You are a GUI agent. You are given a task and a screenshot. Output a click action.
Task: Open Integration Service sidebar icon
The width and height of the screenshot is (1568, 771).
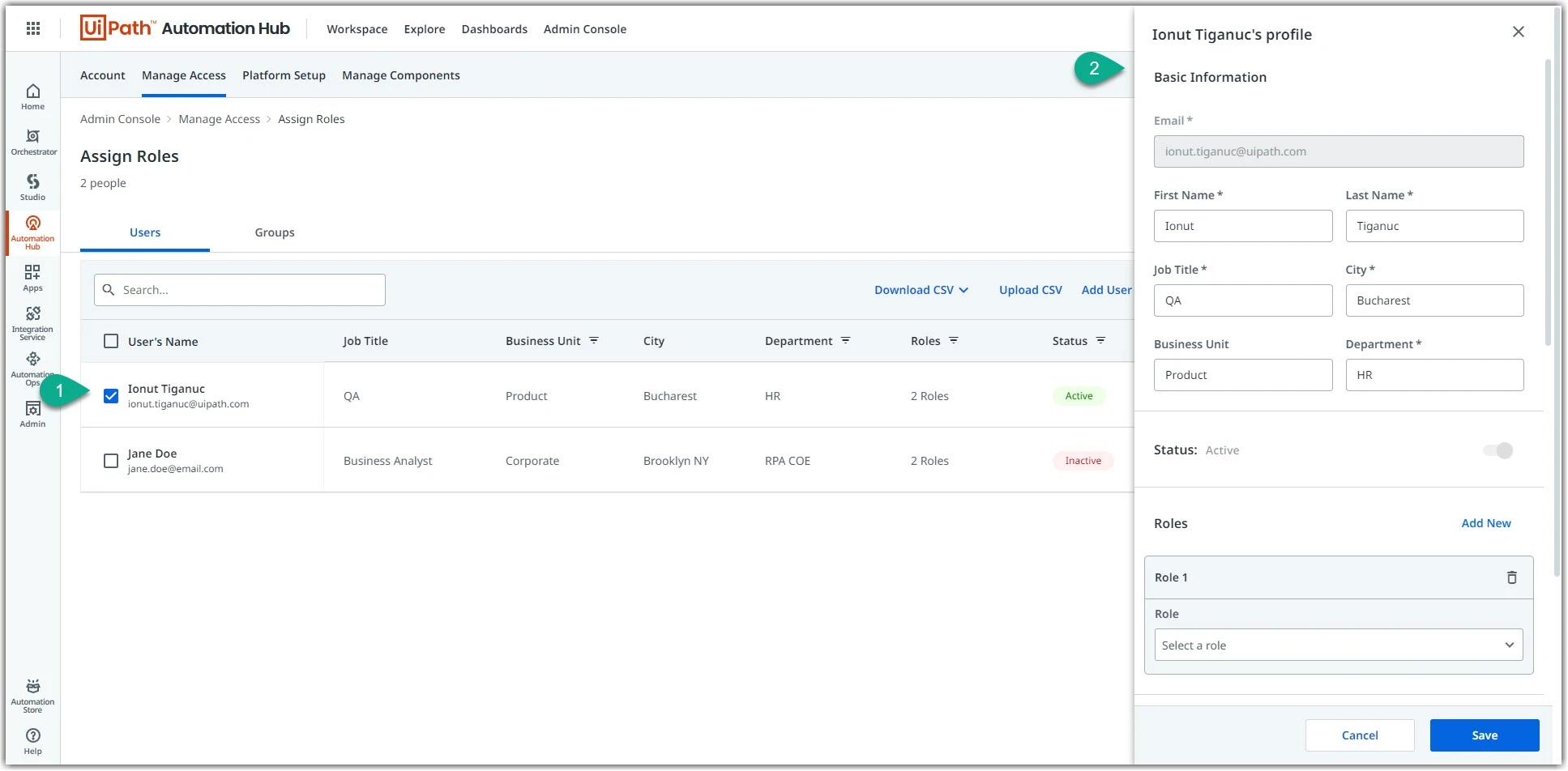click(x=33, y=322)
